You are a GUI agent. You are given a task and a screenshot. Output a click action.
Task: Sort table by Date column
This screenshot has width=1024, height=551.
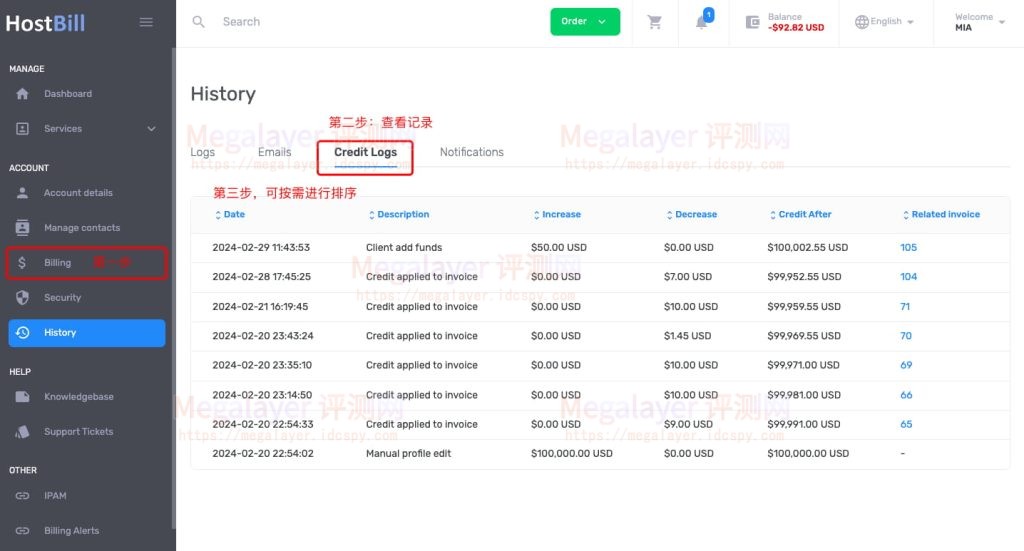(233, 215)
